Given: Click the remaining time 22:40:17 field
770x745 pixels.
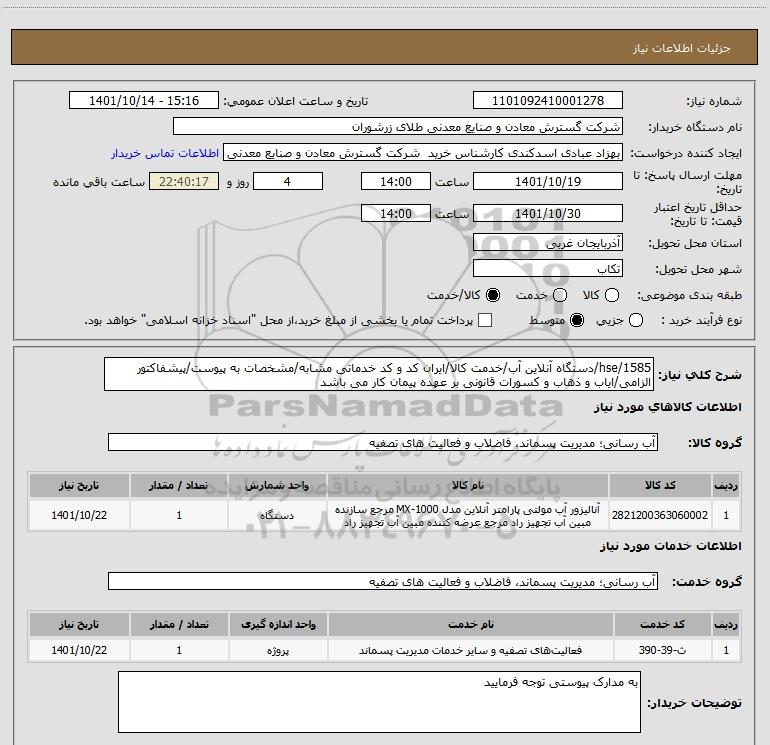Looking at the screenshot, I should pyautogui.click(x=184, y=182).
